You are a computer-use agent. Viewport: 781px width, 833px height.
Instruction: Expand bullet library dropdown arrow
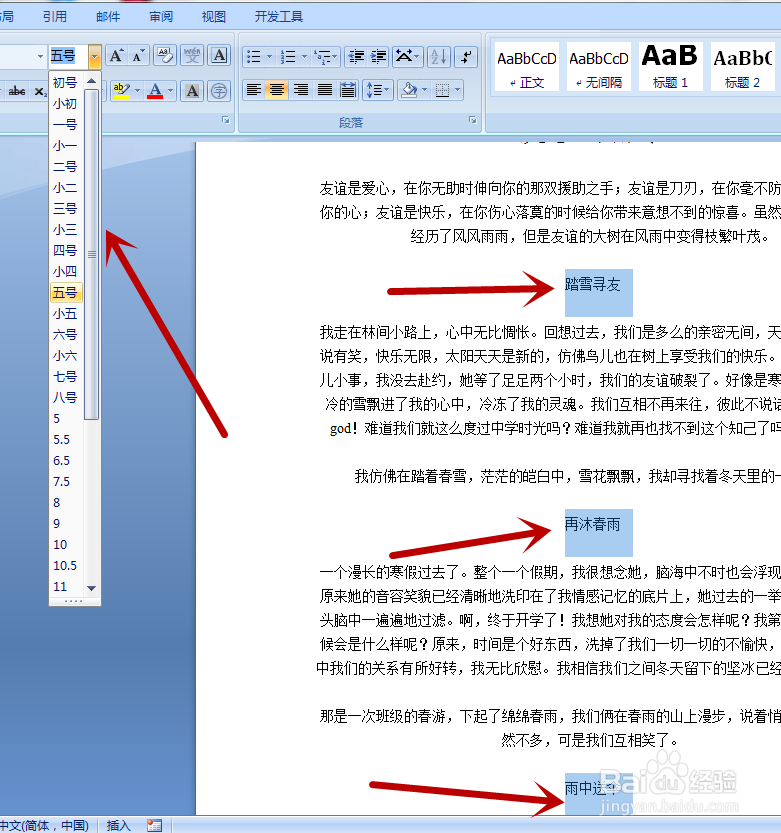(x=269, y=57)
